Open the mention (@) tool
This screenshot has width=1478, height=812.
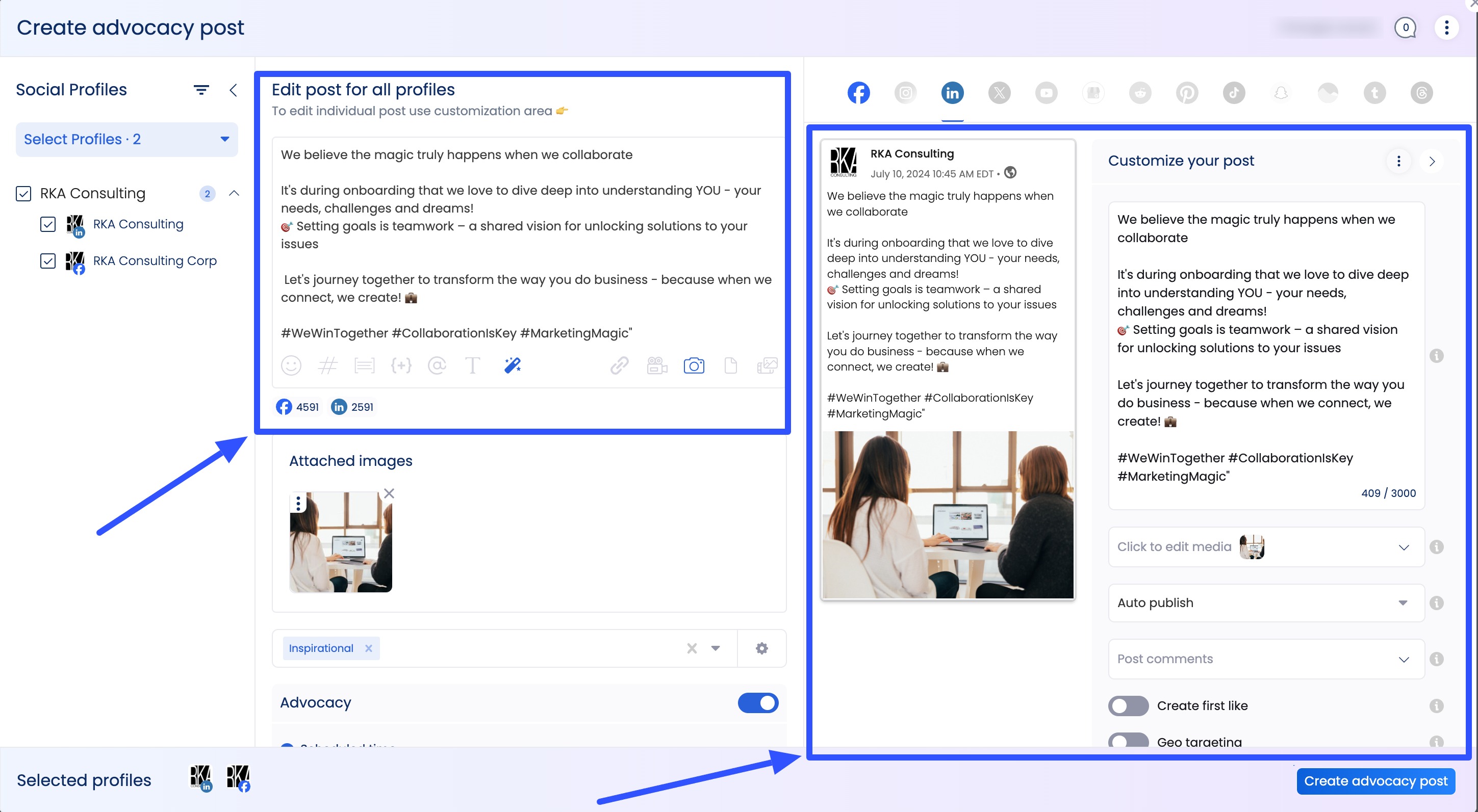437,365
